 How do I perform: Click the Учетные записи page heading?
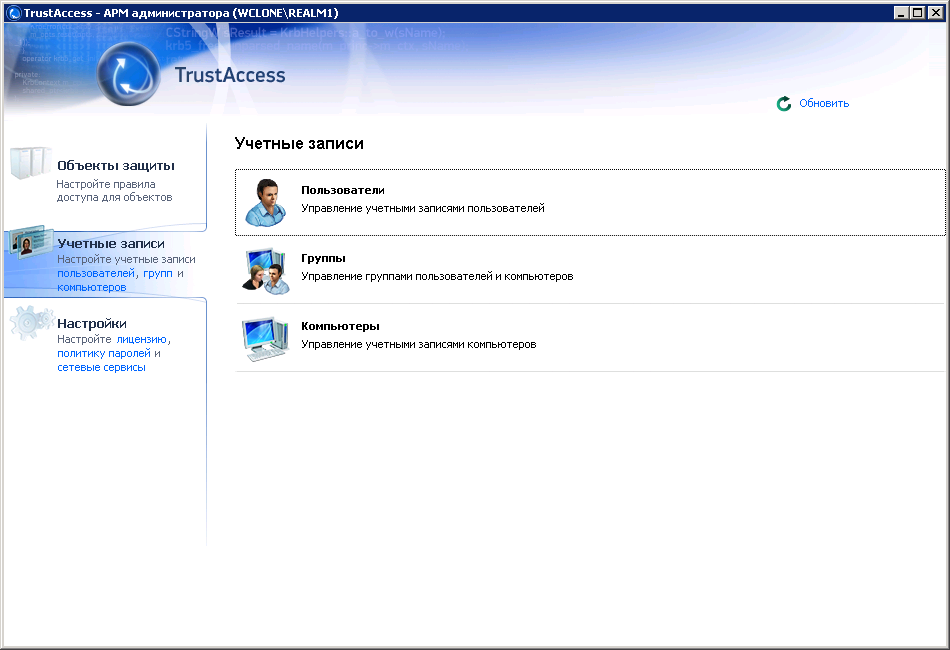click(299, 144)
